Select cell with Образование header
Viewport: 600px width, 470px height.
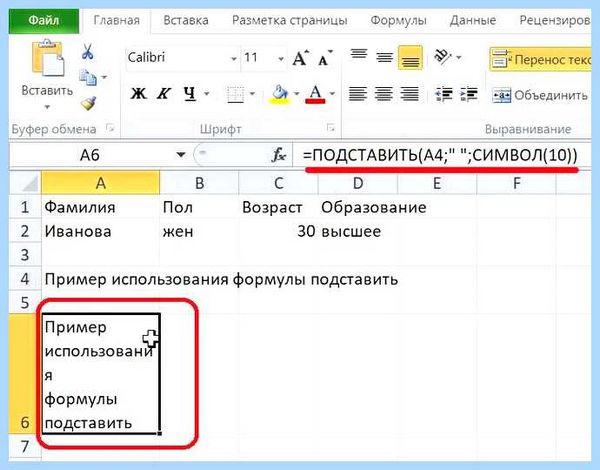[x=358, y=207]
